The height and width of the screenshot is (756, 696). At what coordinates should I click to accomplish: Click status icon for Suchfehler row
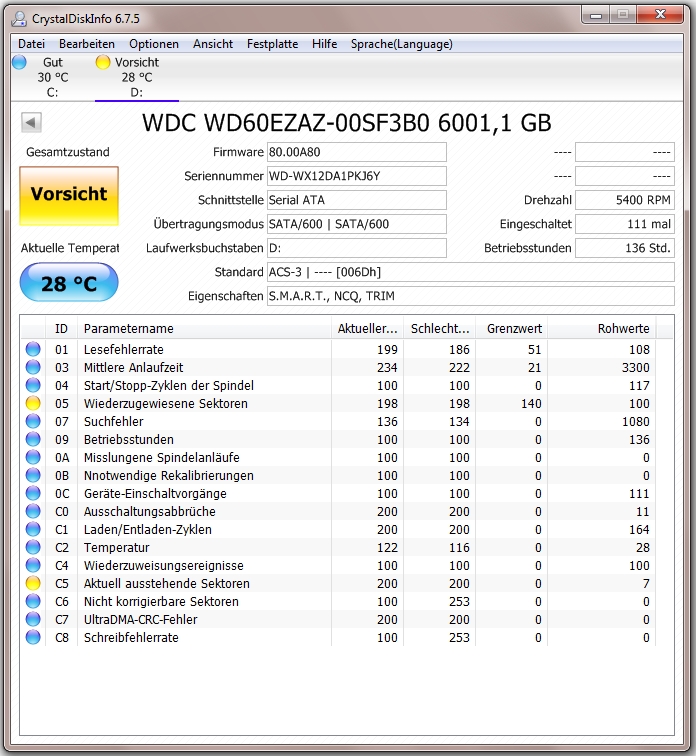point(33,421)
